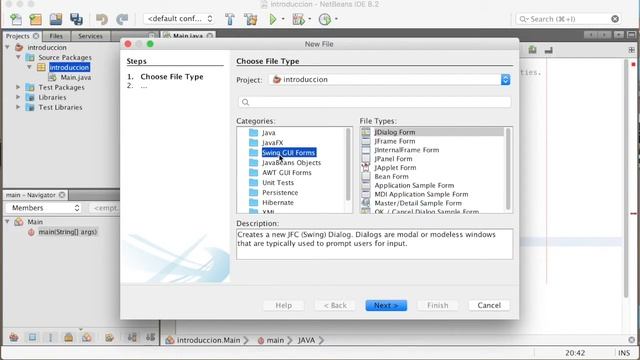Click the Finish button
This screenshot has width=640, height=360.
438,305
